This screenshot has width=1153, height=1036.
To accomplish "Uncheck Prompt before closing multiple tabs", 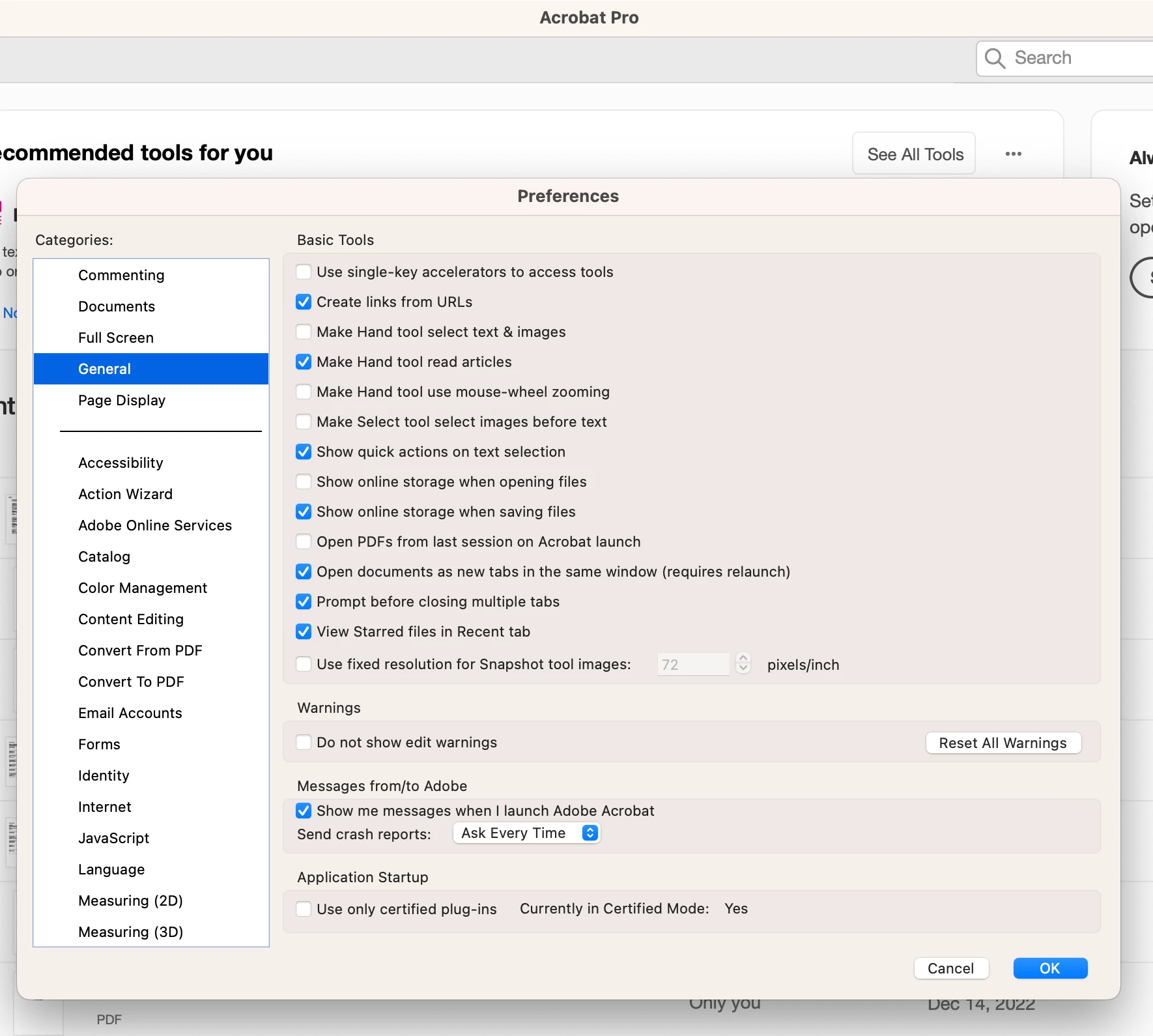I will point(304,601).
